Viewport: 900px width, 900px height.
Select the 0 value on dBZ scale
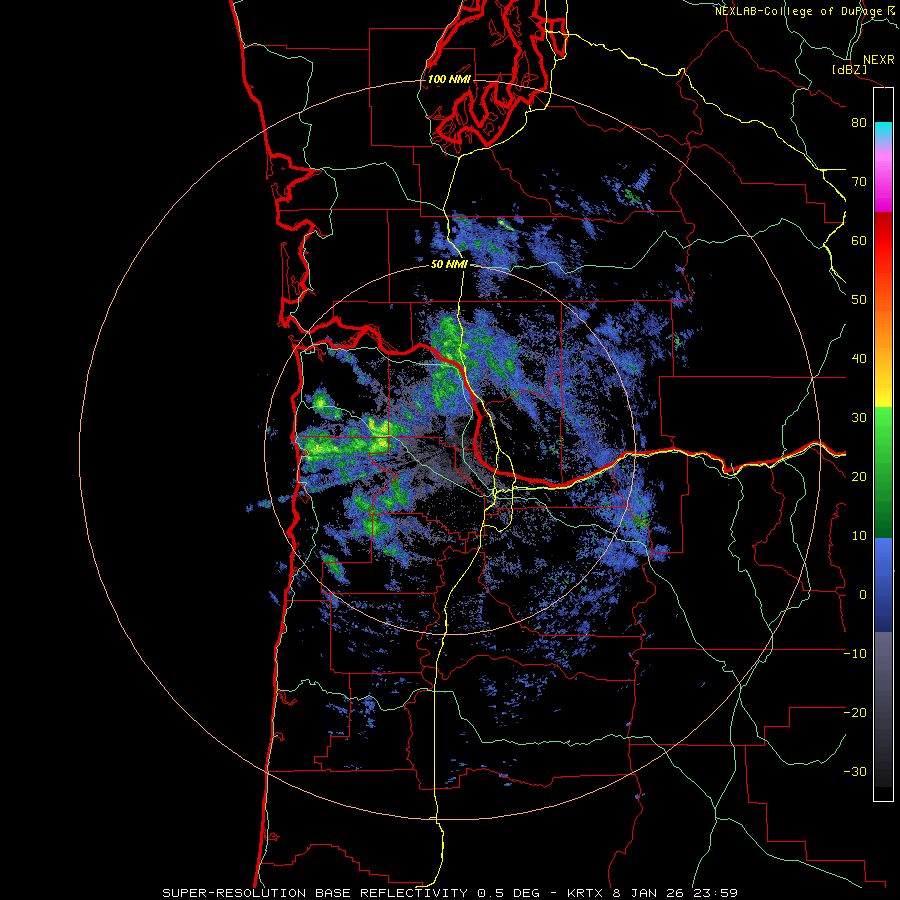click(x=863, y=595)
